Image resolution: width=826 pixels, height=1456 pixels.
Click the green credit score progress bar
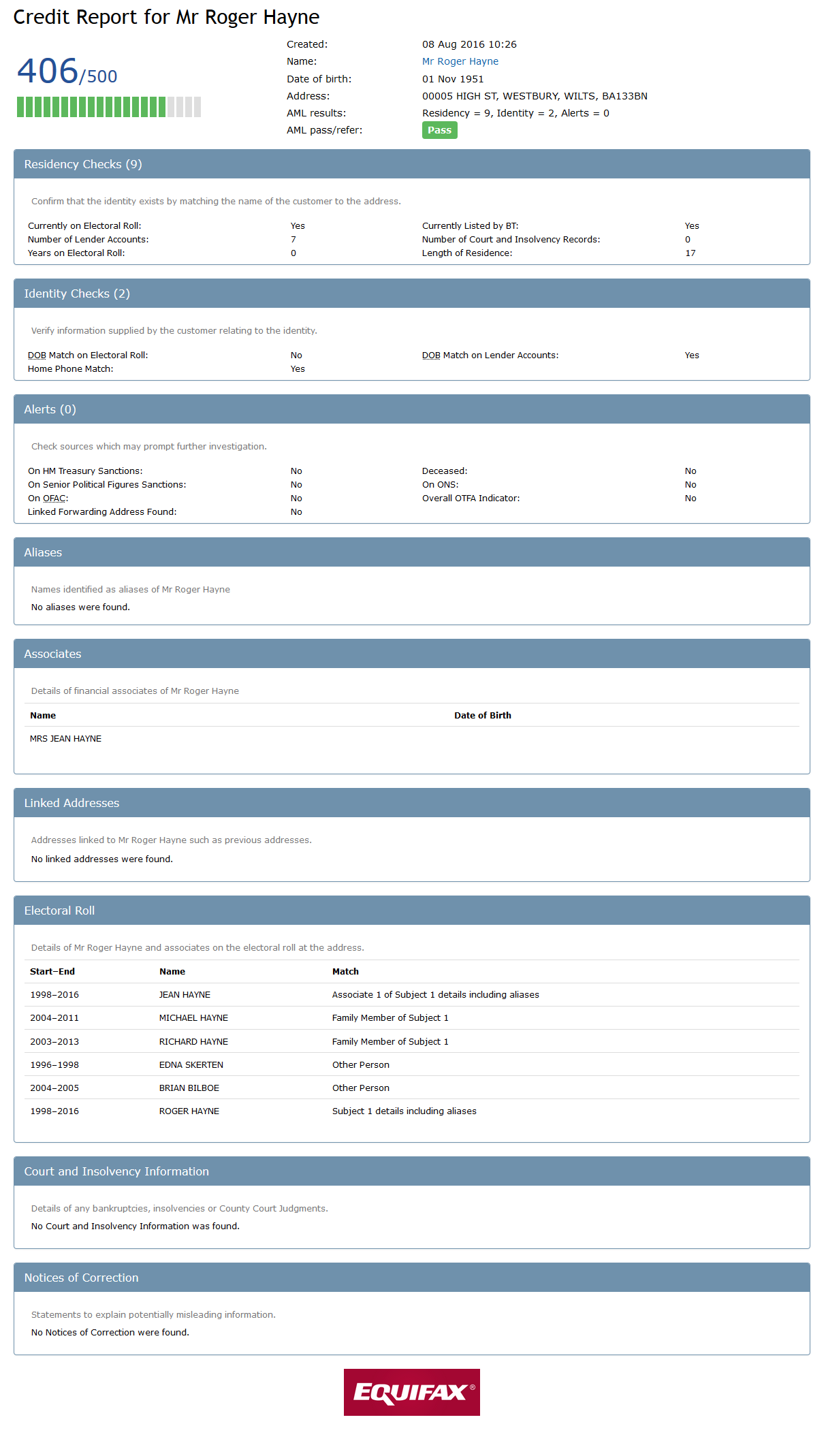(x=108, y=107)
